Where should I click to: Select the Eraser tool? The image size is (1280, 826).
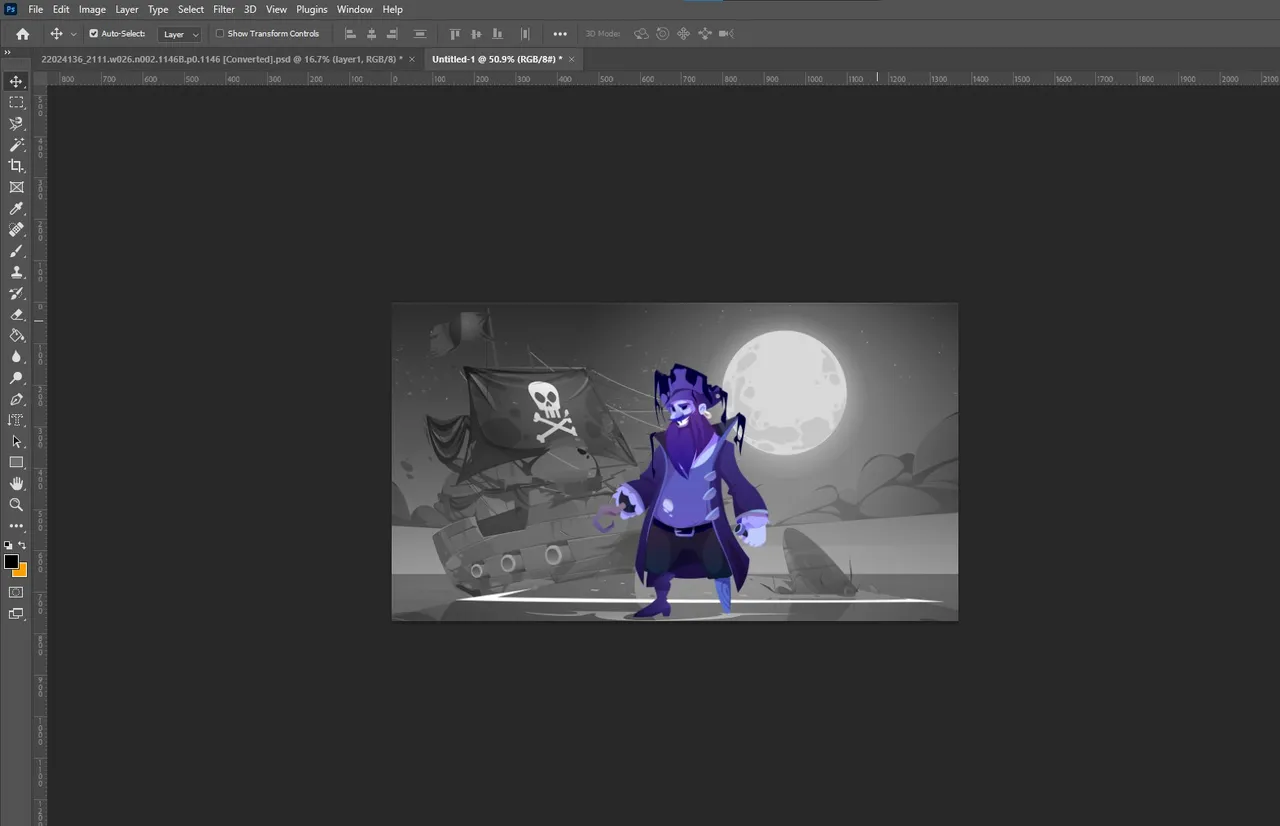pos(16,314)
